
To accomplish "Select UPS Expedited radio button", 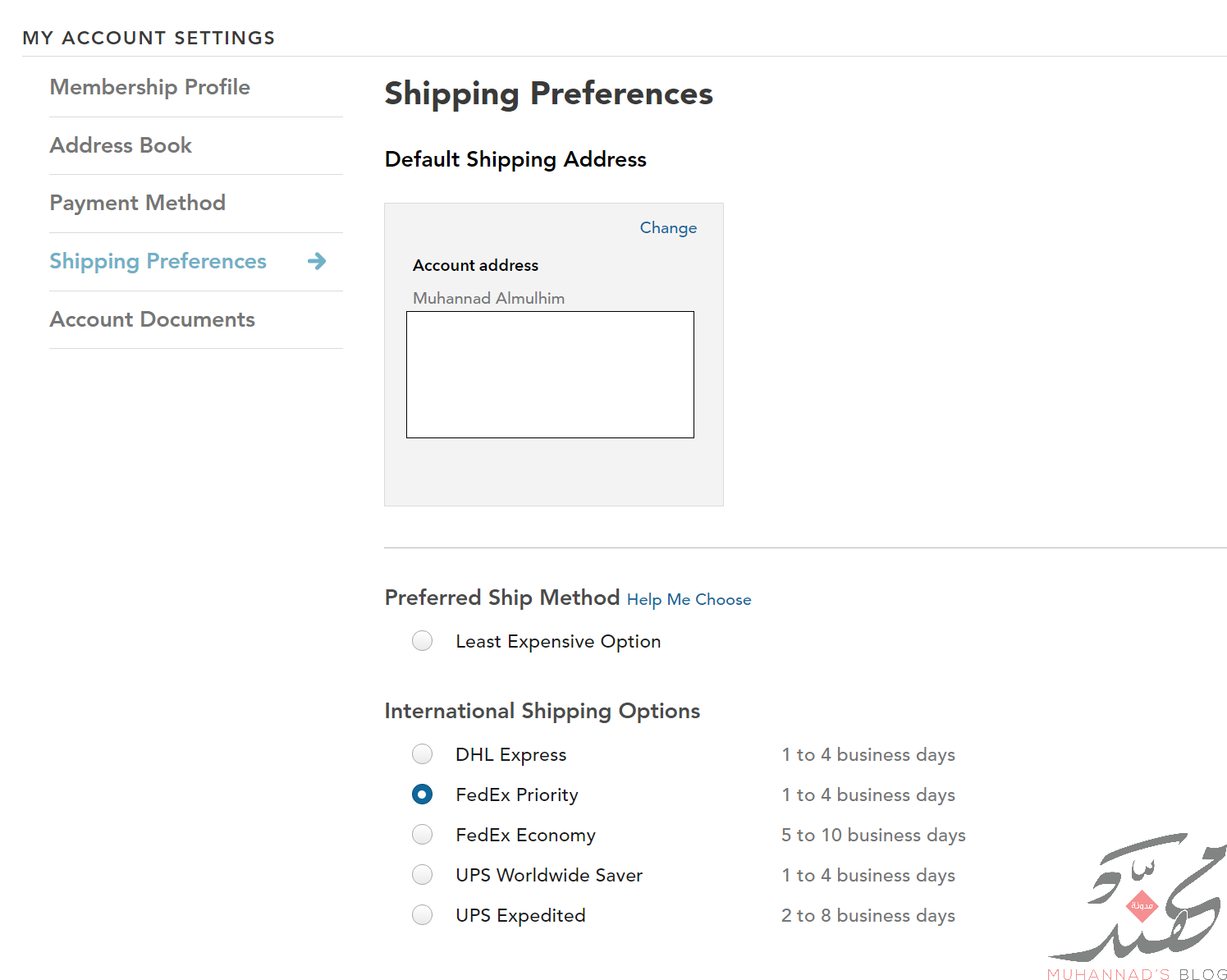I will pos(422,915).
